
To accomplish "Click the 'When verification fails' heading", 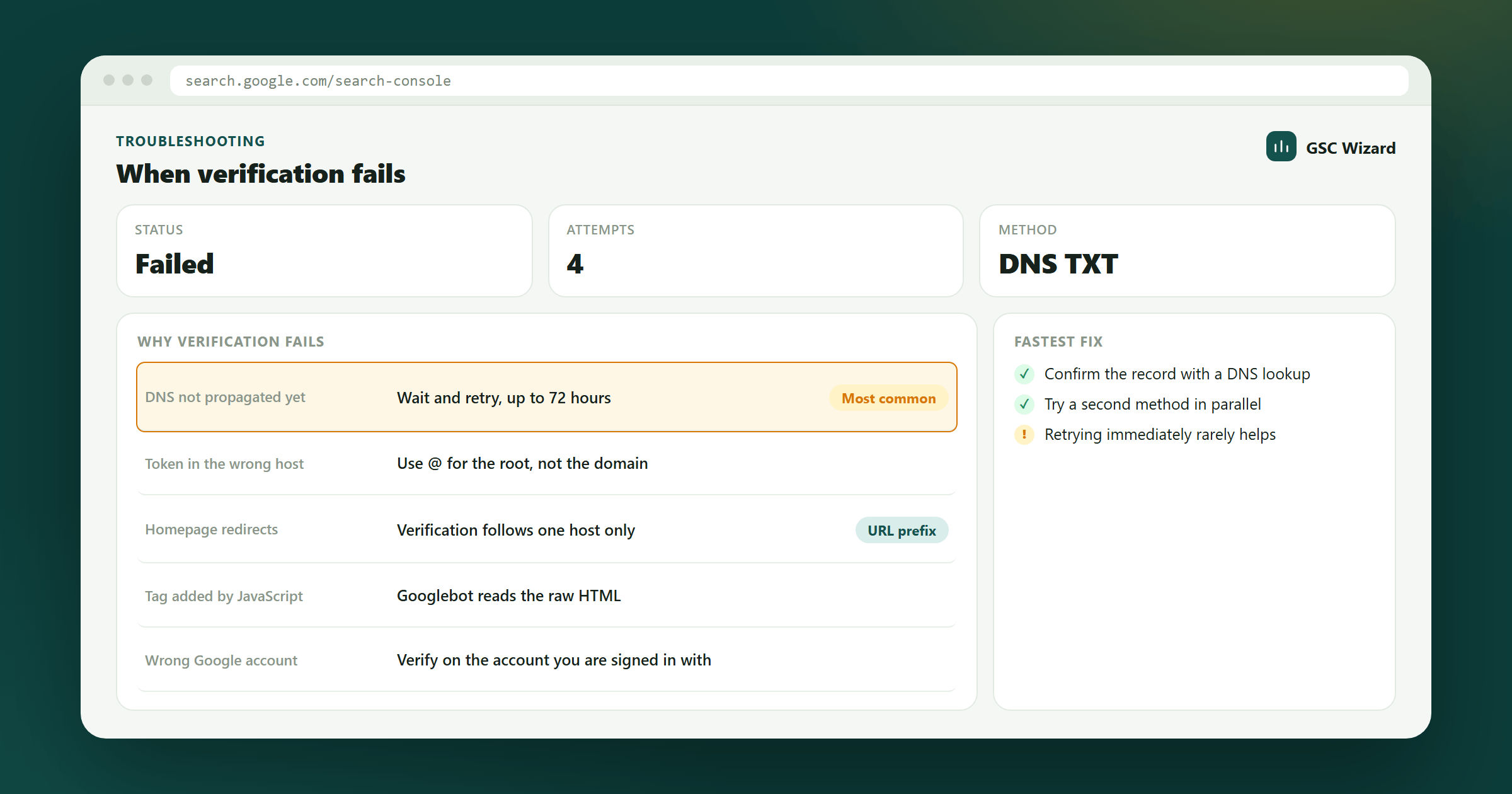I will click(x=261, y=174).
